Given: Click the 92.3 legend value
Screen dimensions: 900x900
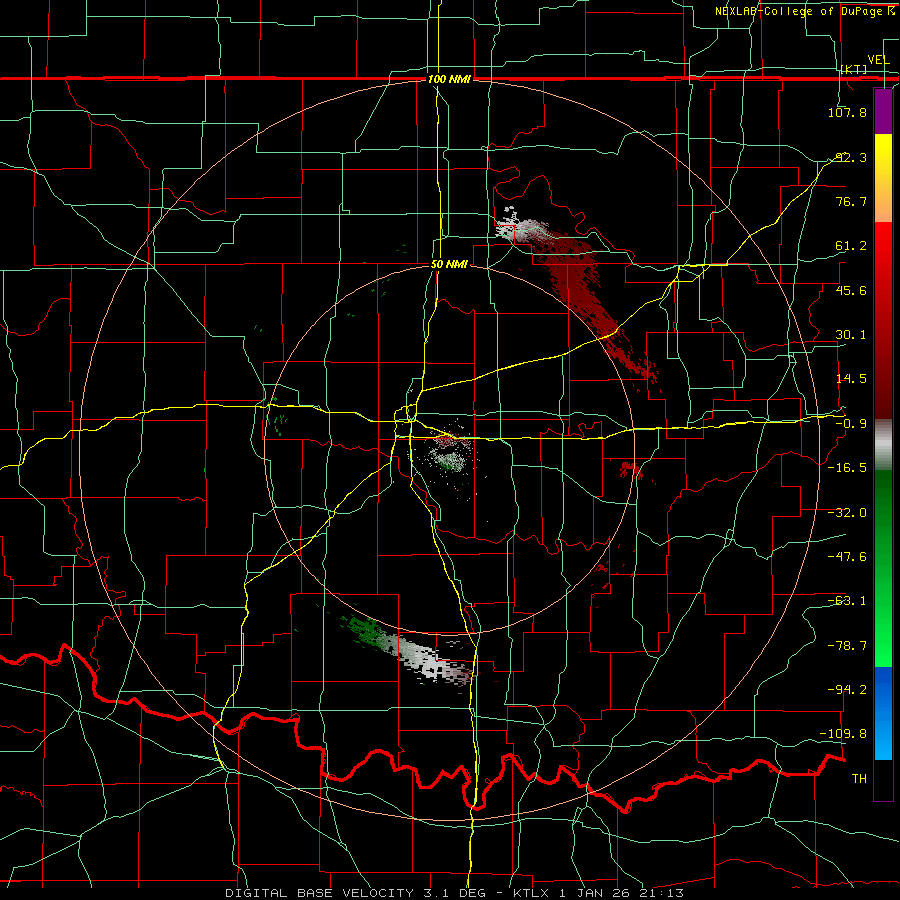Looking at the screenshot, I should coord(851,157).
